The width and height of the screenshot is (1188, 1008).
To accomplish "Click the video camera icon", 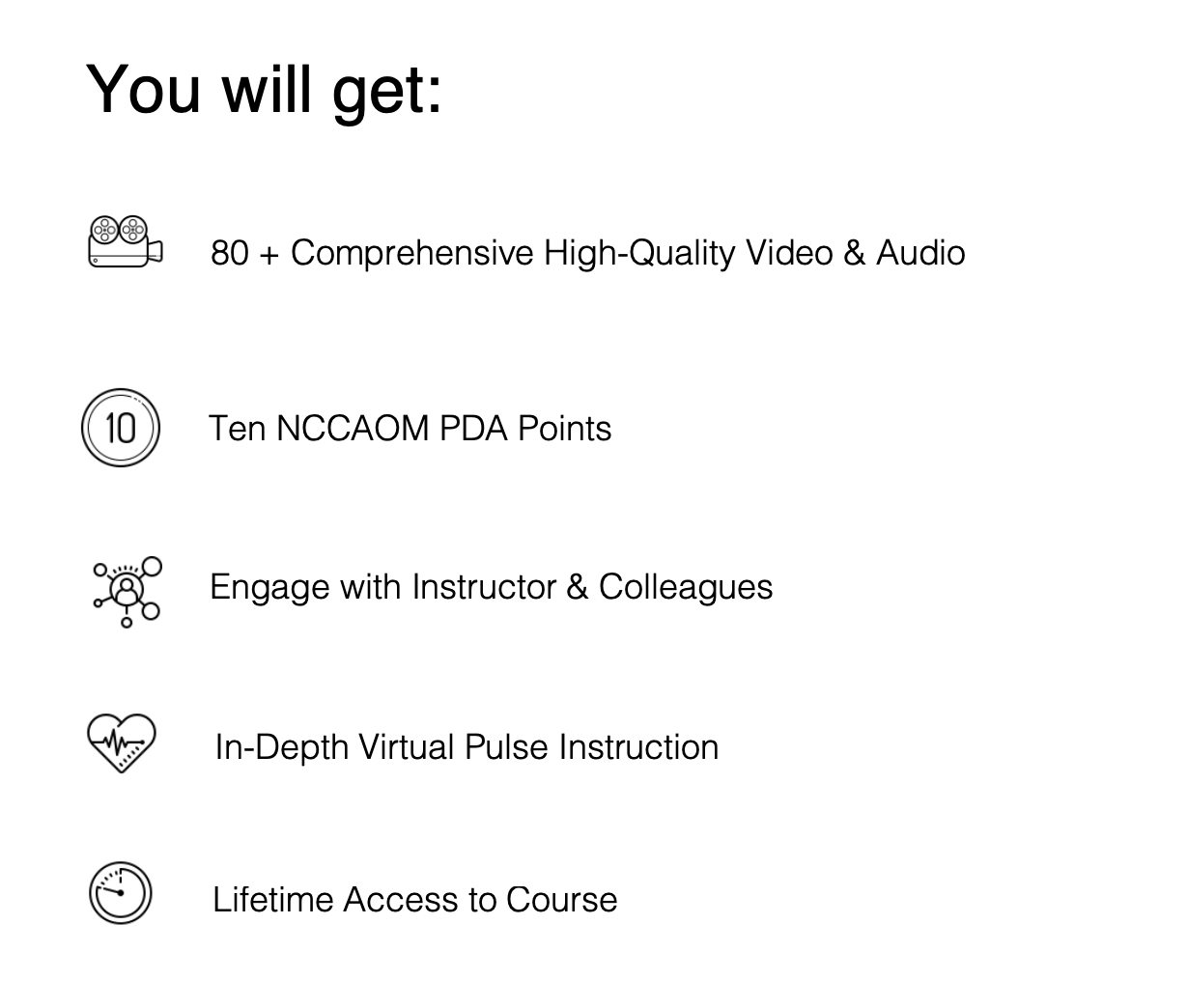I will (125, 241).
